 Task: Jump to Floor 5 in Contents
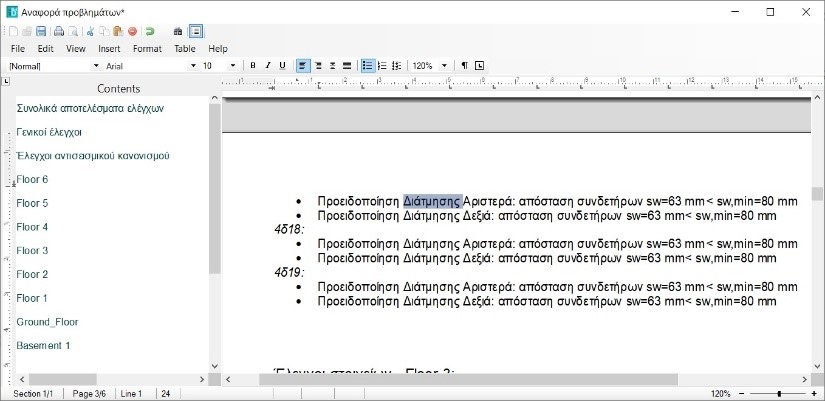click(32, 203)
